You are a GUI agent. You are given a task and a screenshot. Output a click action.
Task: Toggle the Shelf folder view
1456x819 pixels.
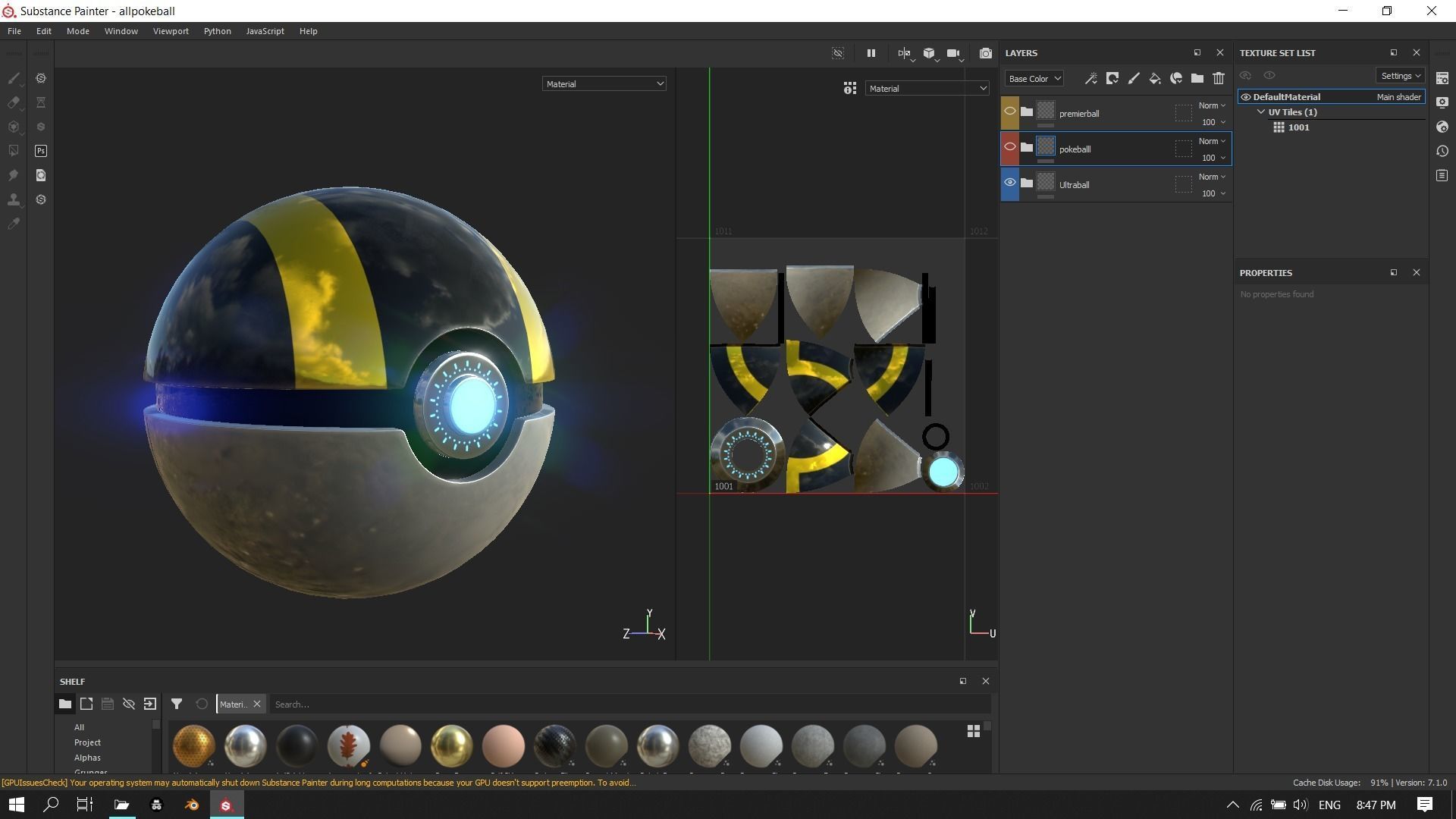coord(65,704)
